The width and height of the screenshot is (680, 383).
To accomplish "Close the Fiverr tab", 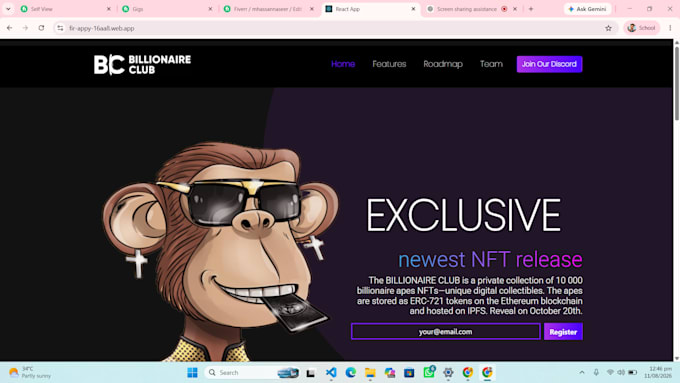I will click(312, 9).
